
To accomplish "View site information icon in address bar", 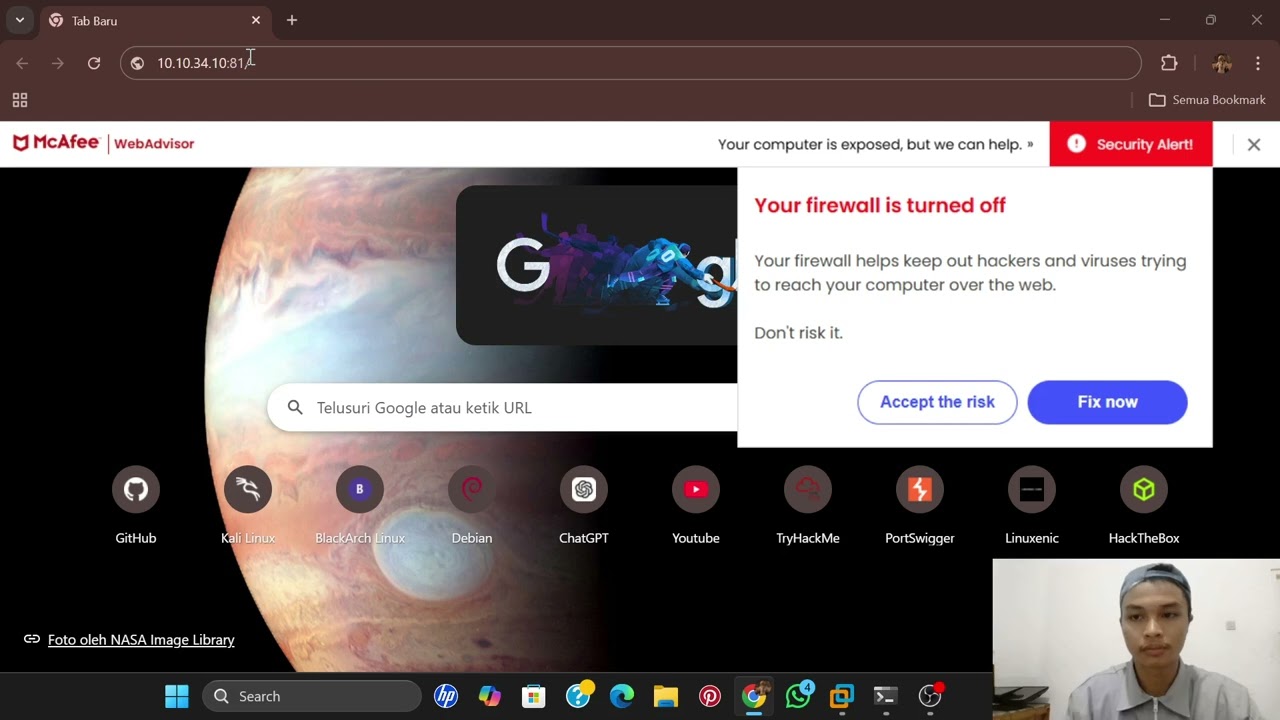I will click(x=137, y=63).
